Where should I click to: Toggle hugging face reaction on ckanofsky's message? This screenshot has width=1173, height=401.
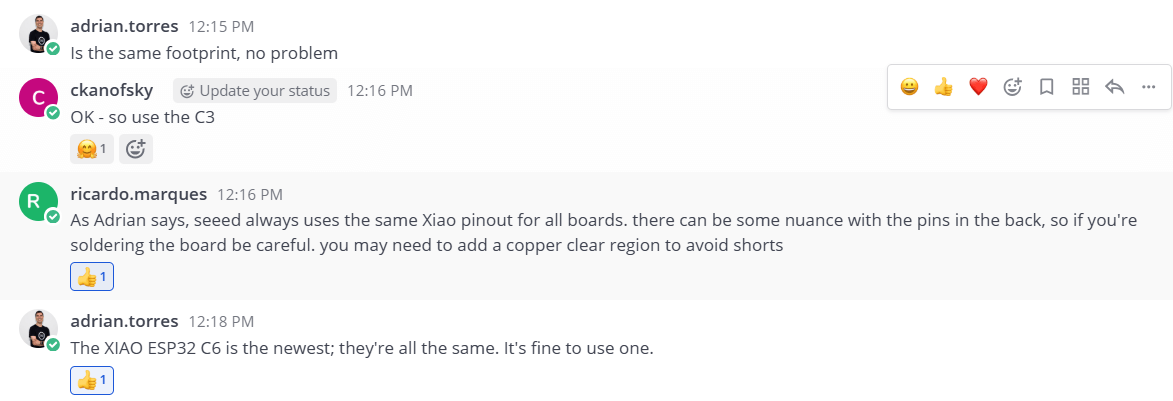click(x=91, y=149)
